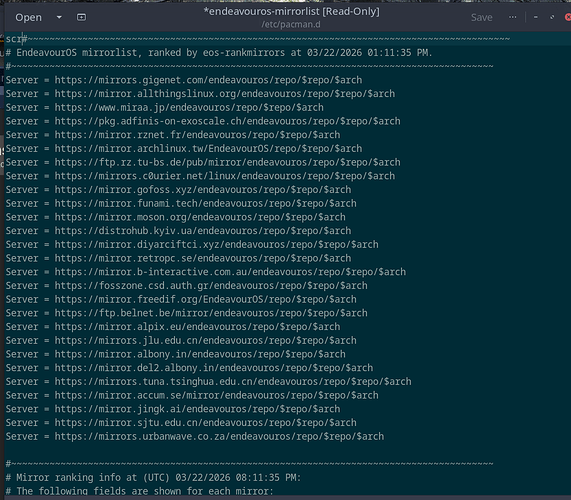Click the endeavouros-mirrorlist document title
Image resolution: width=571 pixels, height=500 pixels.
pos(292,12)
